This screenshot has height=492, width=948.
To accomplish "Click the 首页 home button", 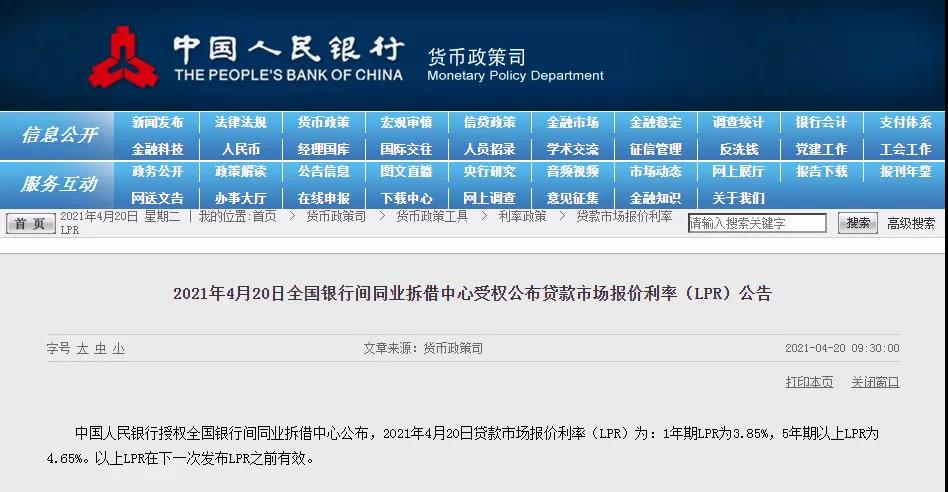I will (30, 224).
